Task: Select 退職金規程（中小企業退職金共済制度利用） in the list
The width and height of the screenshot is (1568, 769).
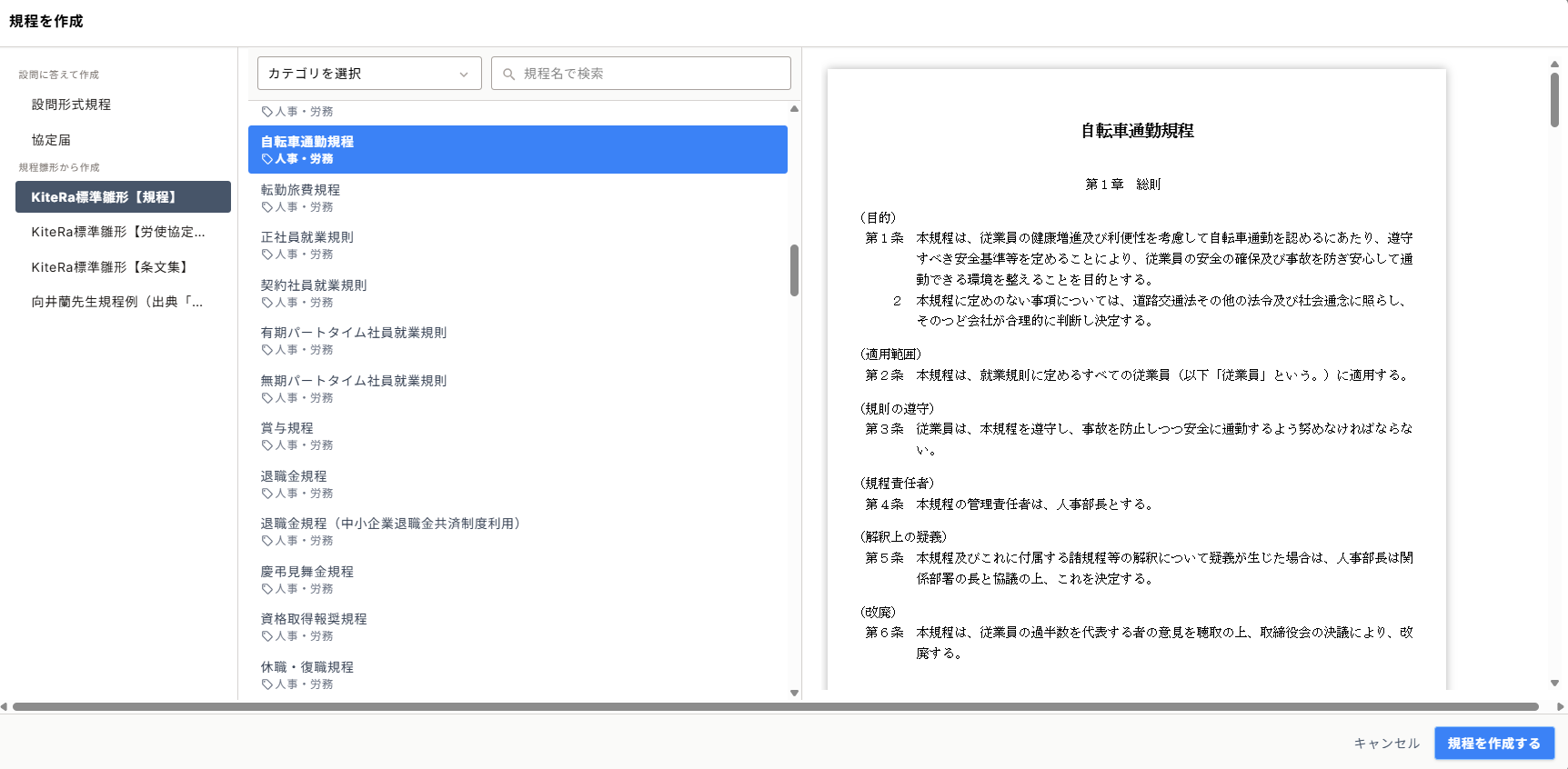Action: click(518, 532)
